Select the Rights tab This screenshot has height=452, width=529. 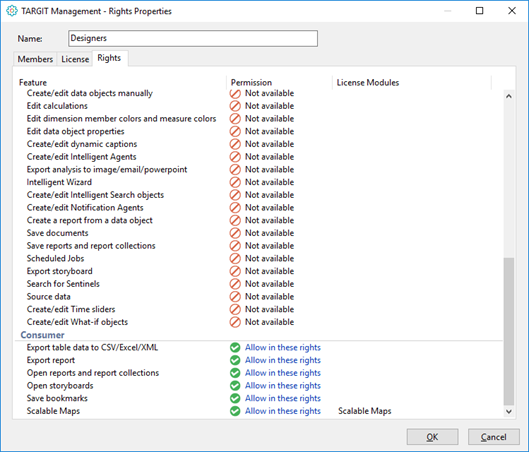pyautogui.click(x=109, y=58)
